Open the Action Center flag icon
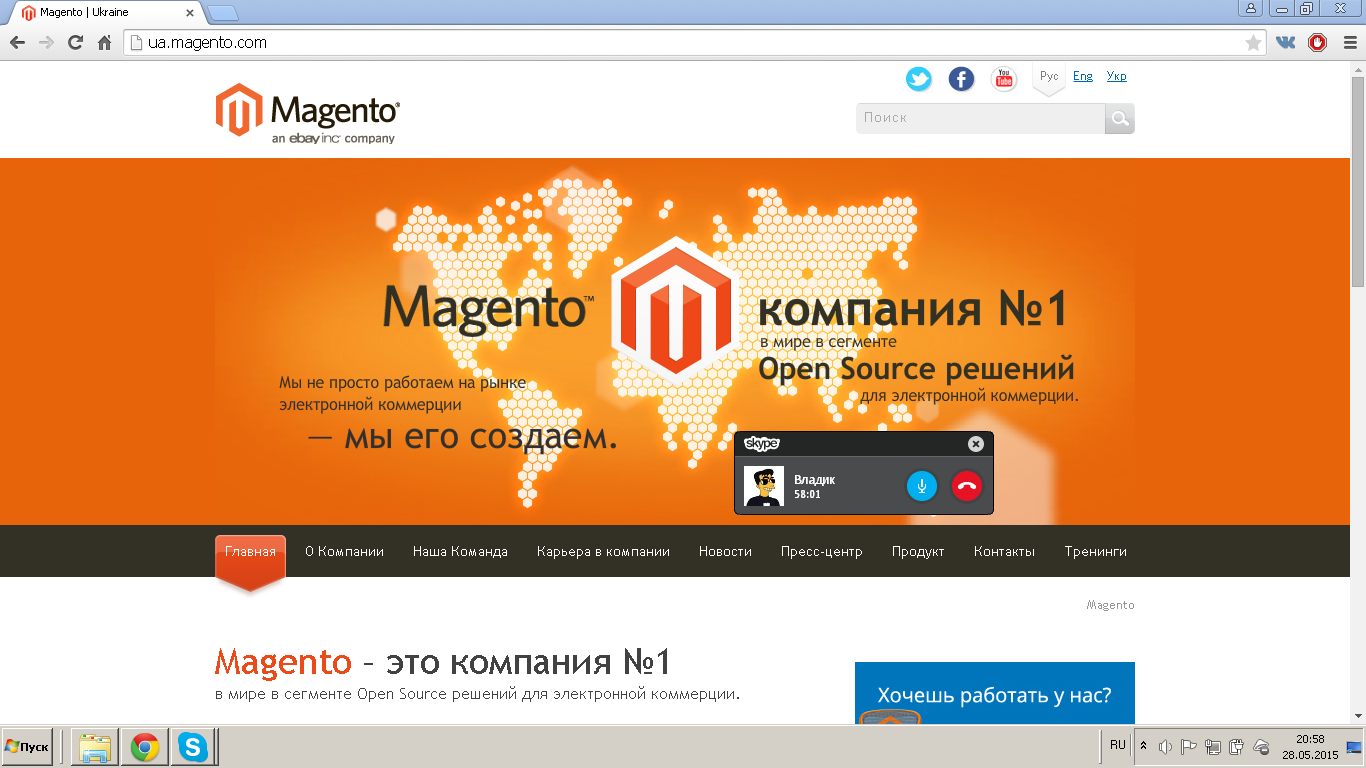Screen dimensions: 1366x768 tap(1189, 747)
